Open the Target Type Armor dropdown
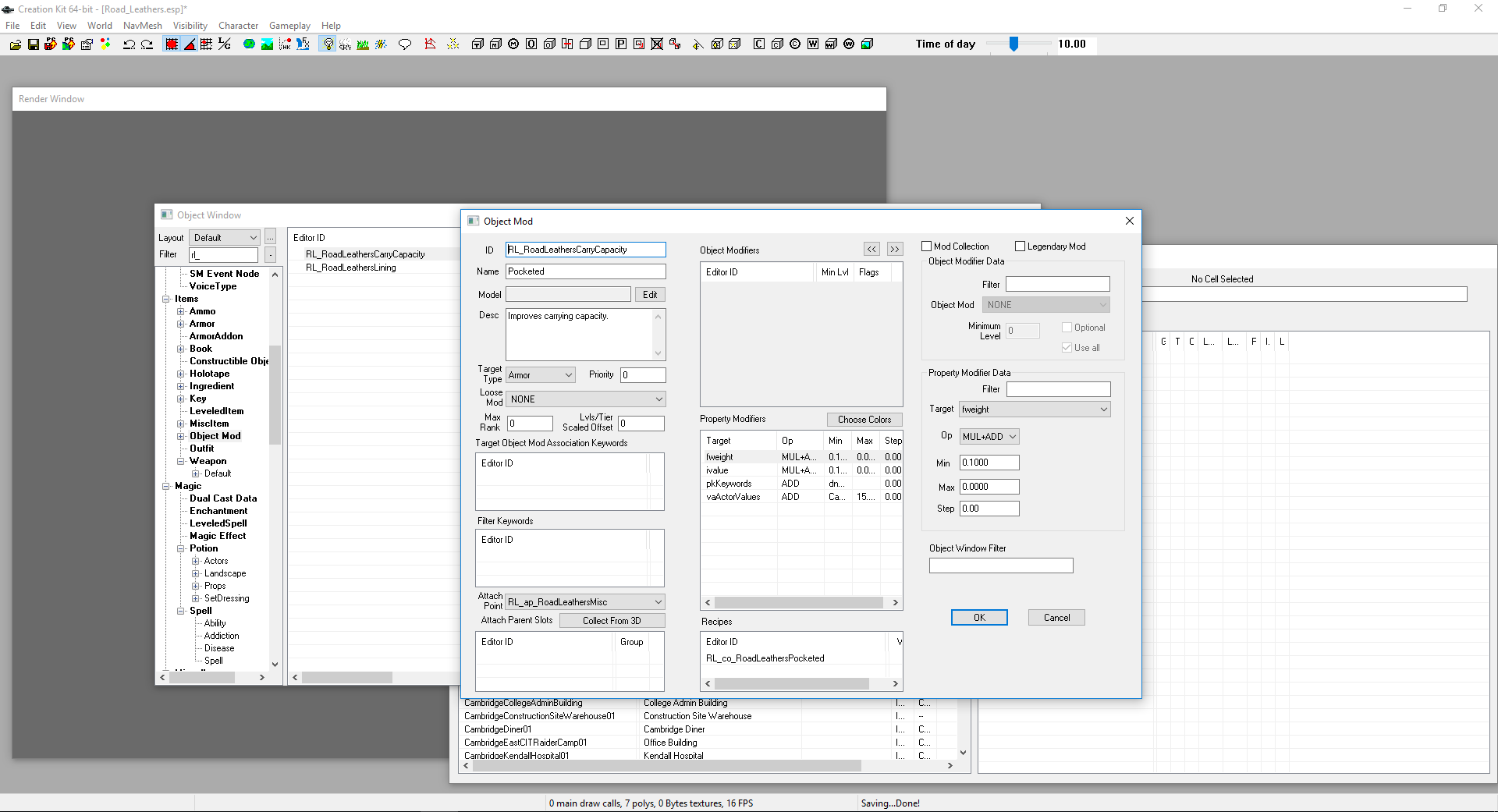This screenshot has height=812, width=1498. pyautogui.click(x=541, y=375)
